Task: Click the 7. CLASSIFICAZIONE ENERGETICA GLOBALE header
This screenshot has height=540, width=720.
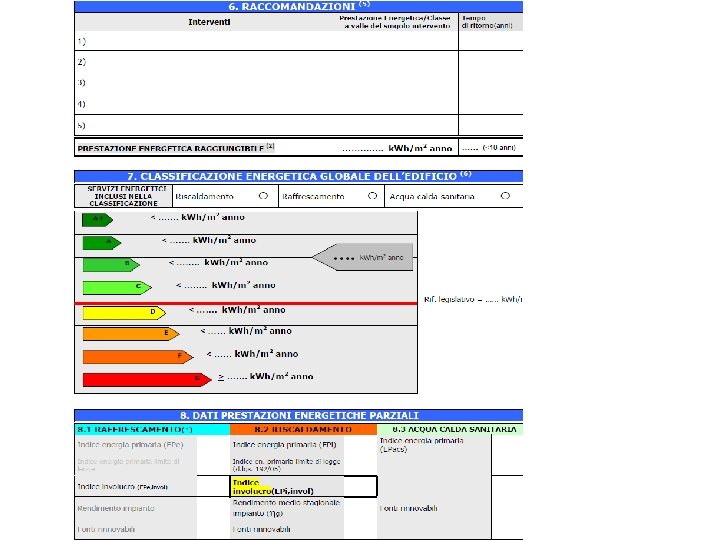Action: (298, 176)
